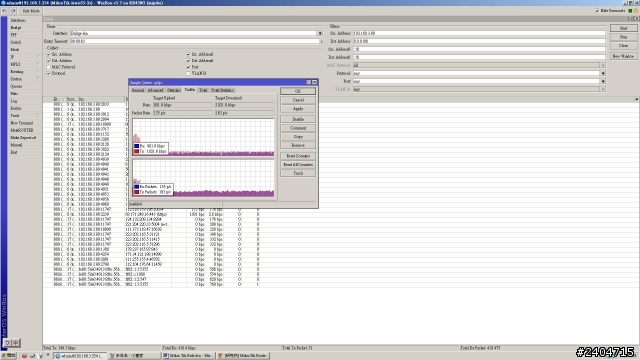
Task: Open the VLAN Id filter dropdown
Action: point(603,89)
